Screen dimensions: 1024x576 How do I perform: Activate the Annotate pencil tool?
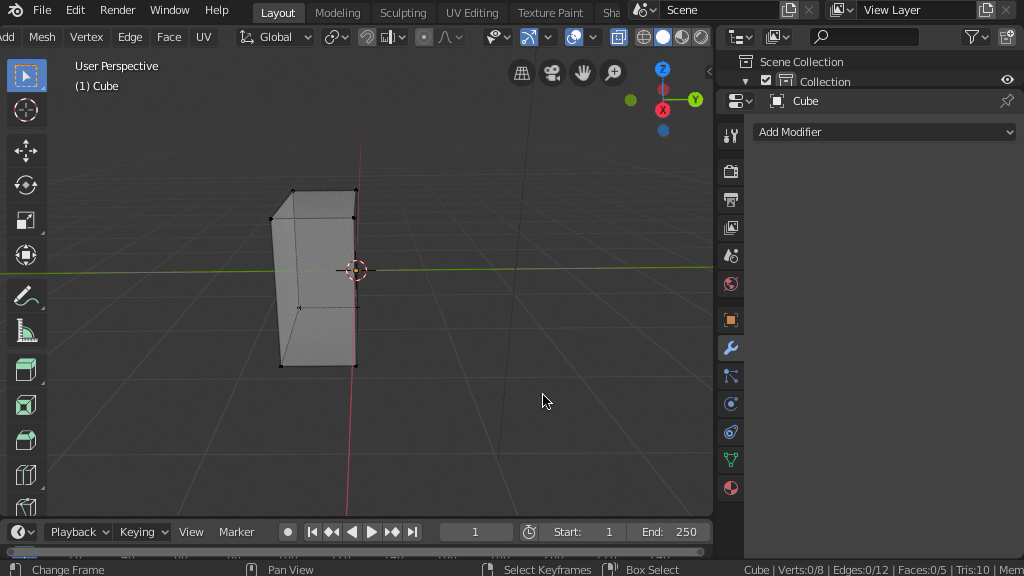tap(26, 297)
